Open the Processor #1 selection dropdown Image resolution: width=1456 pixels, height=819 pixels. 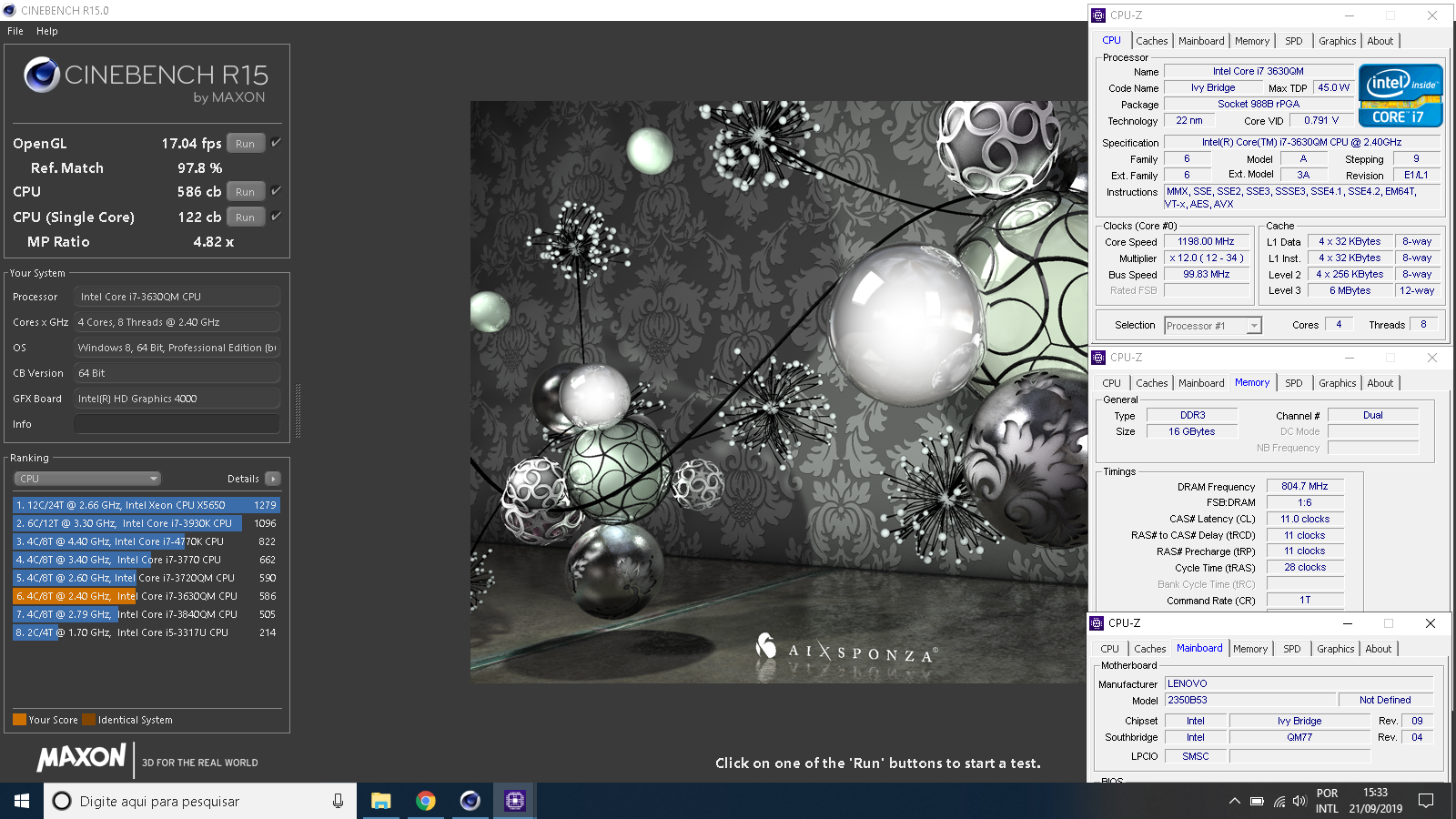coord(1213,326)
